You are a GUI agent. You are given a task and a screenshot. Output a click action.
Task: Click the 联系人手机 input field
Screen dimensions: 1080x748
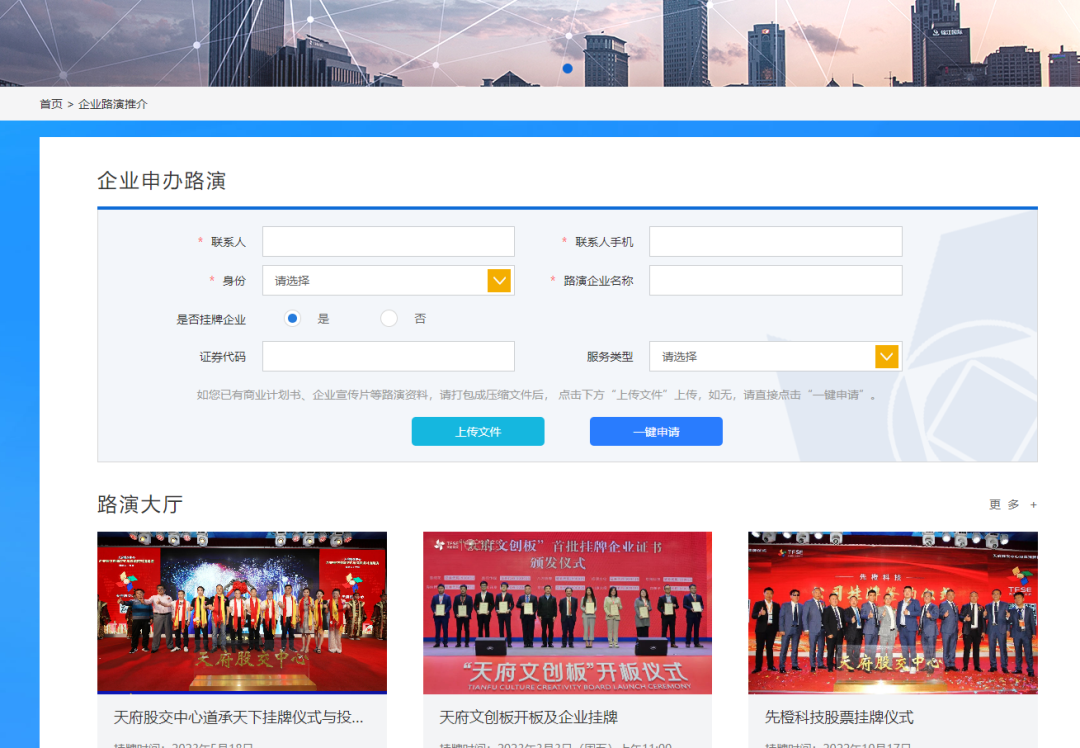click(776, 242)
